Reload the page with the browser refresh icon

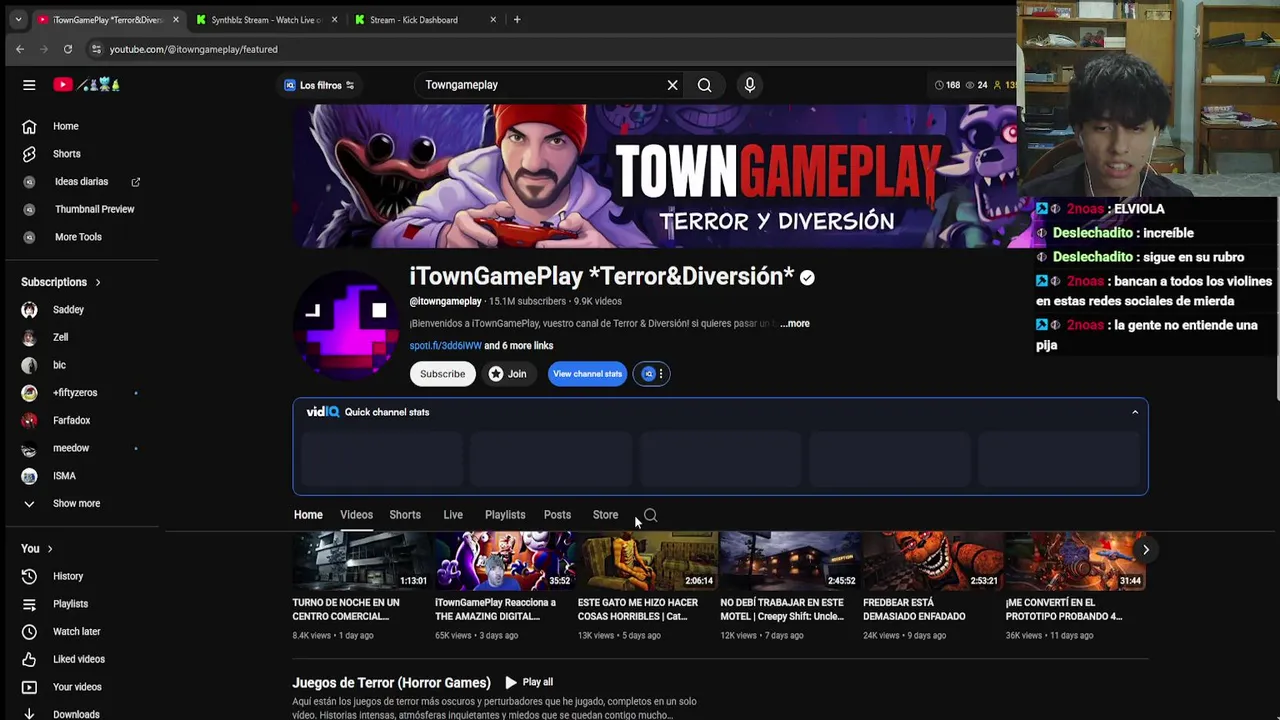(x=67, y=49)
